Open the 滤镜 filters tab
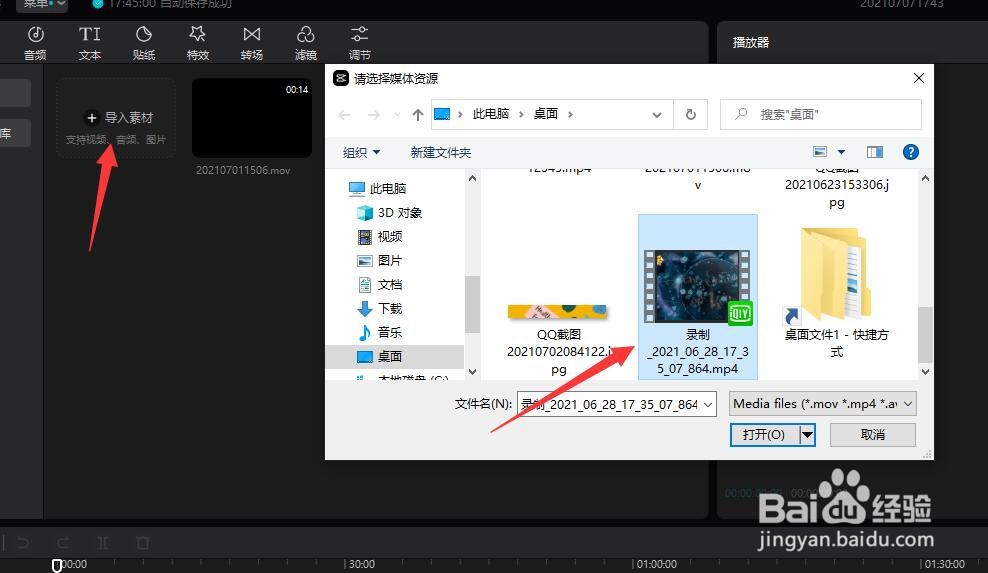This screenshot has width=988, height=573. click(x=306, y=43)
